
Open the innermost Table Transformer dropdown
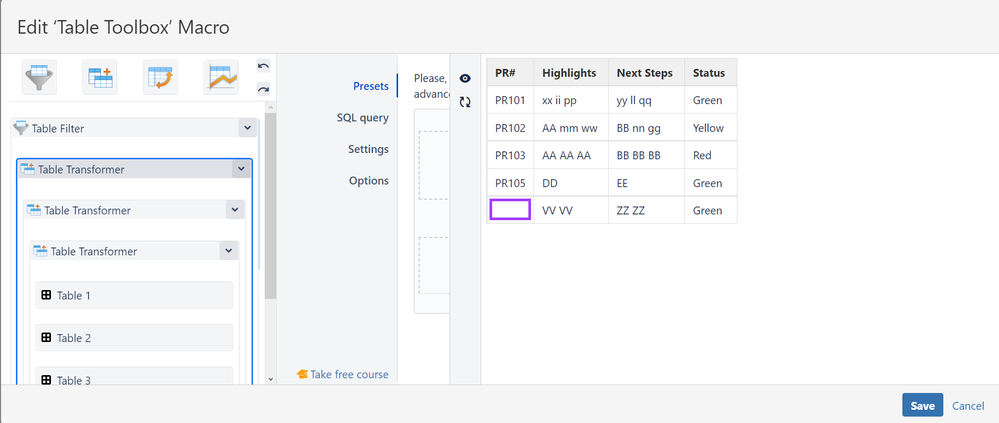click(x=229, y=250)
